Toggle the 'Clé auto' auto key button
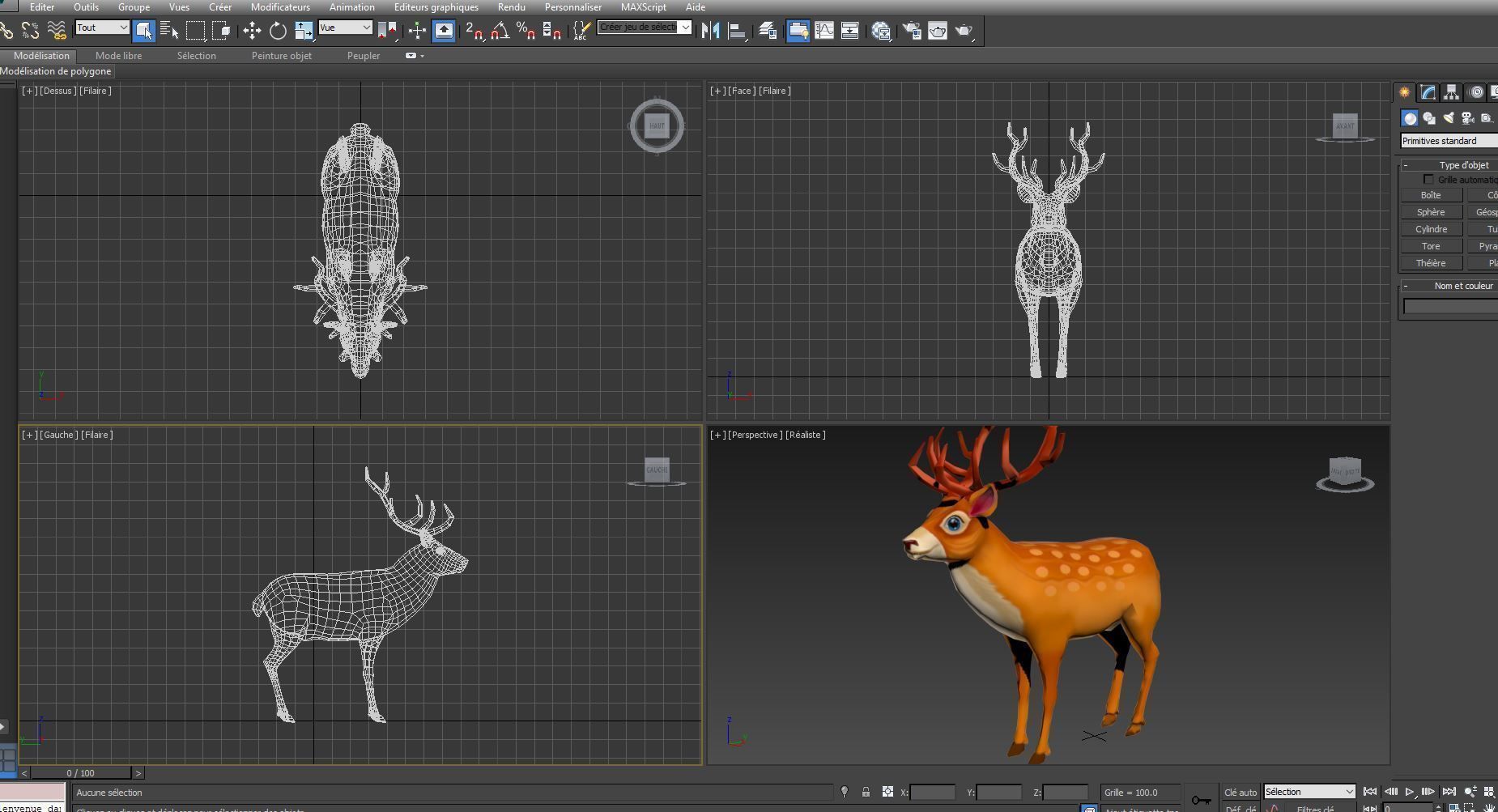1498x812 pixels. click(1240, 792)
